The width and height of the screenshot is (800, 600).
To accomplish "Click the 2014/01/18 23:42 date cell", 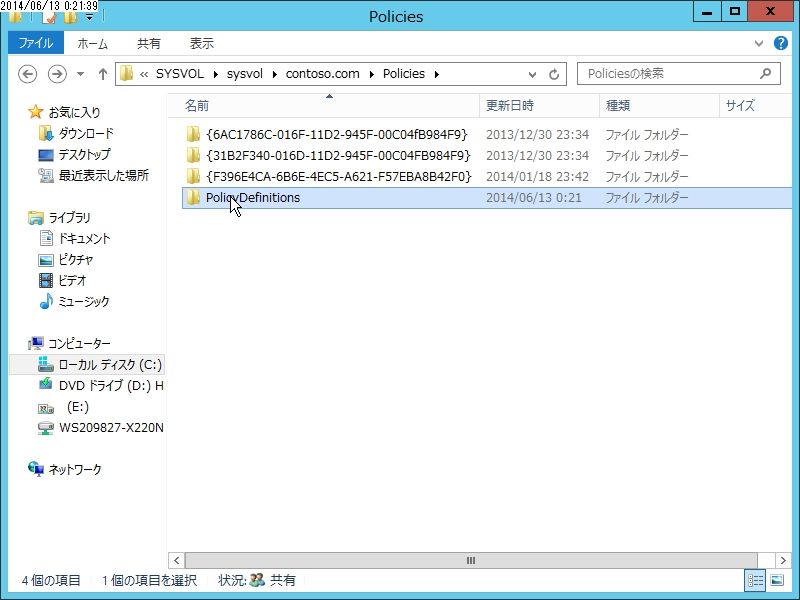I will (537, 177).
